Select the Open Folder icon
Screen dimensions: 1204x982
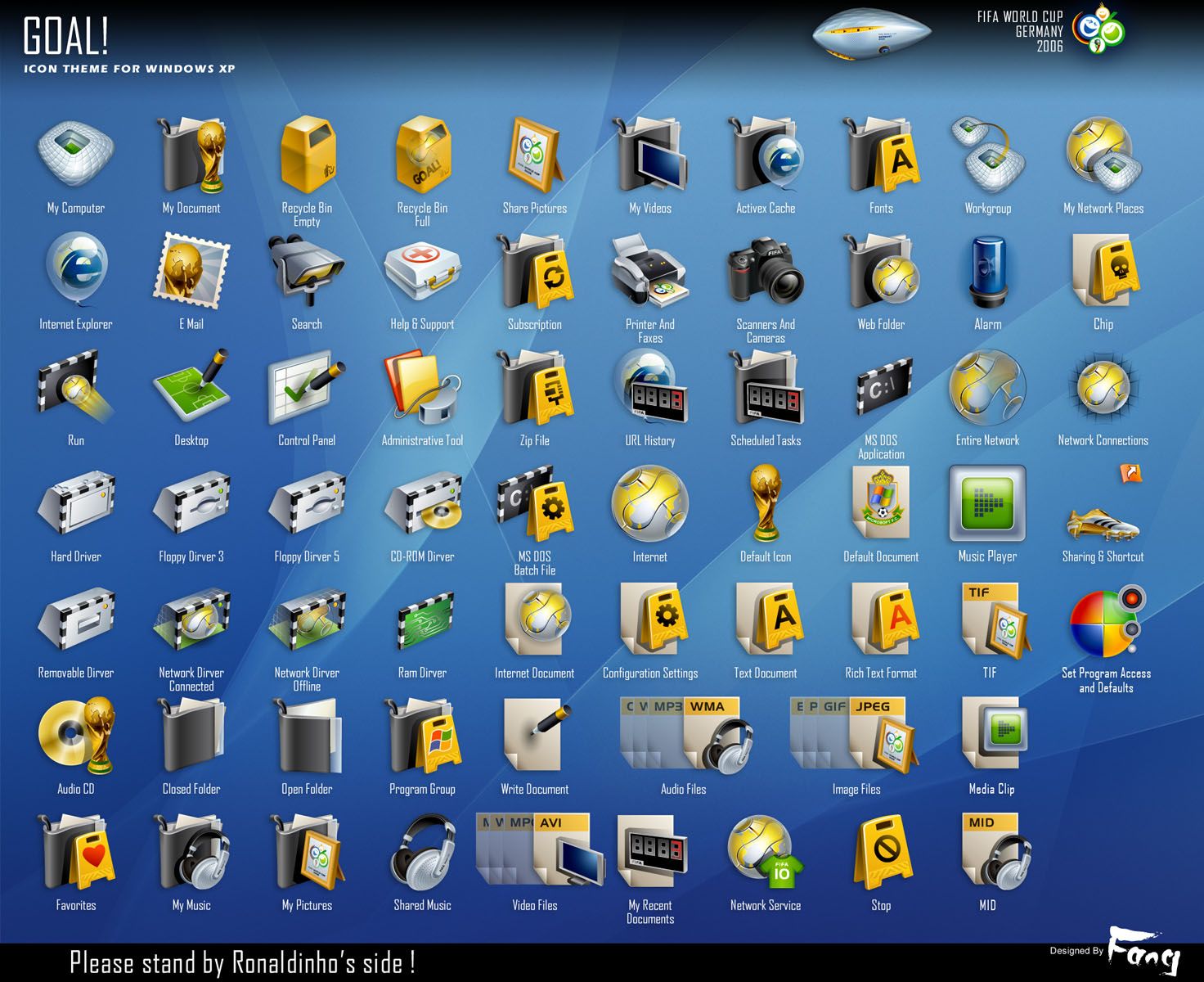tap(309, 735)
